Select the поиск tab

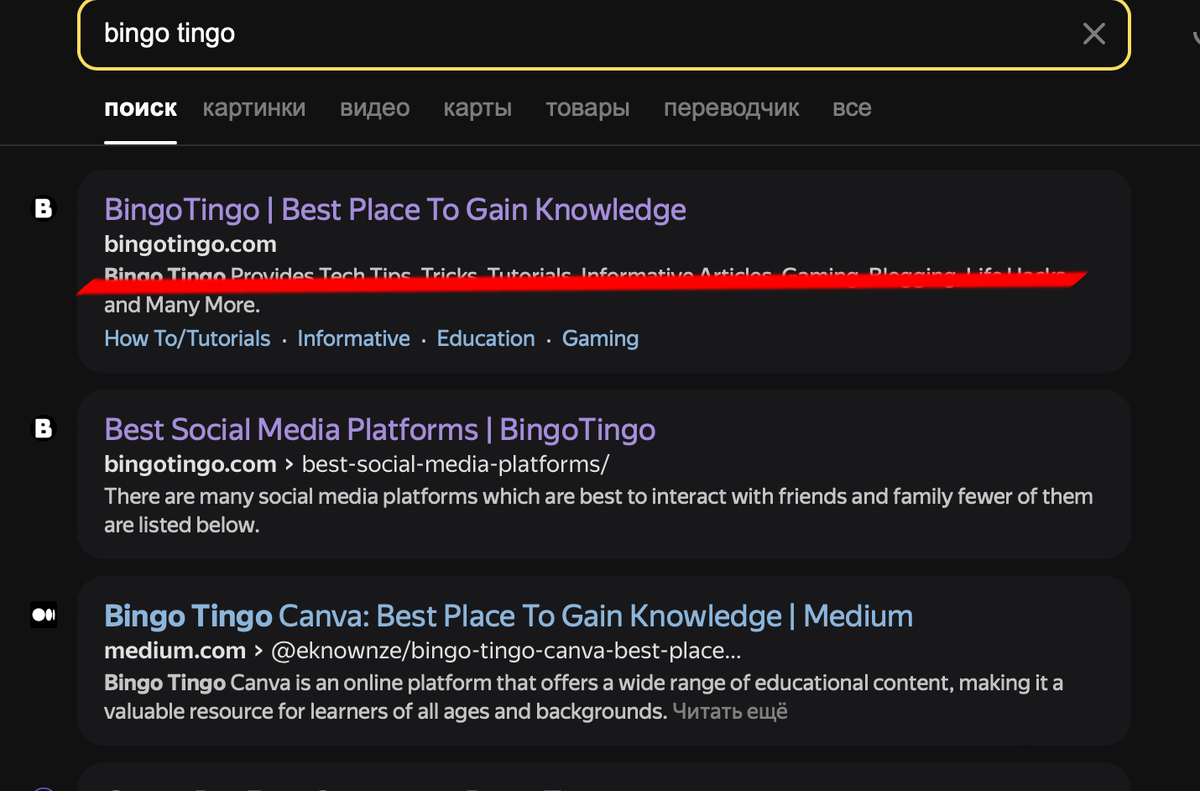tap(141, 108)
